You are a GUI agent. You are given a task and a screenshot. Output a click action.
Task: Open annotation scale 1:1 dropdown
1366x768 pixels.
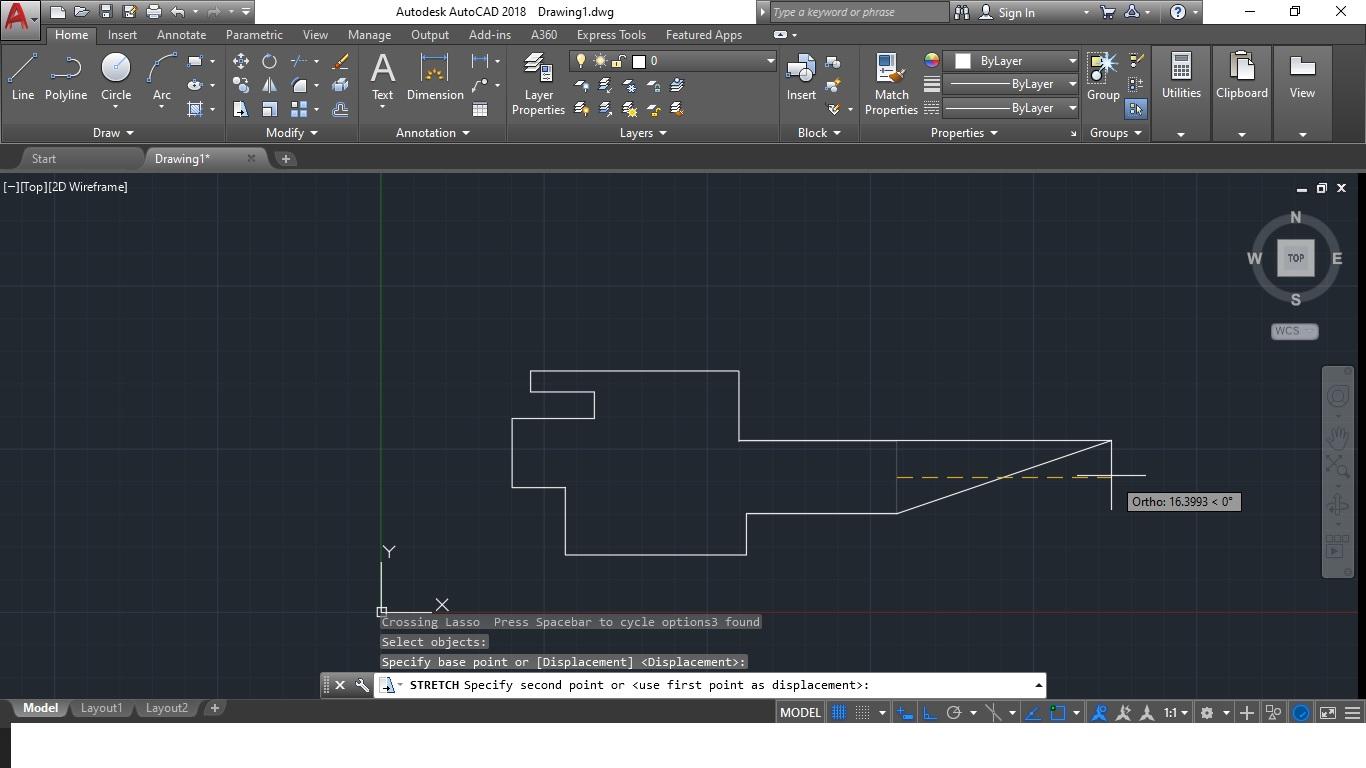(1176, 713)
